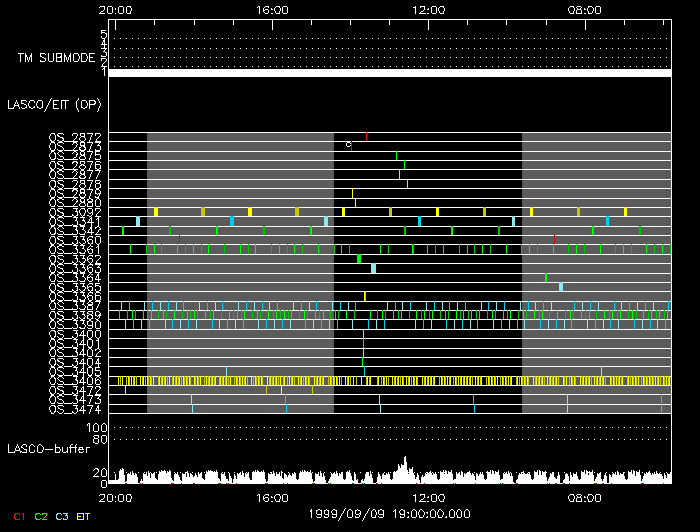This screenshot has height=532, width=700.
Task: Select the light blue block on OS_3363 row
Action: (x=373, y=268)
